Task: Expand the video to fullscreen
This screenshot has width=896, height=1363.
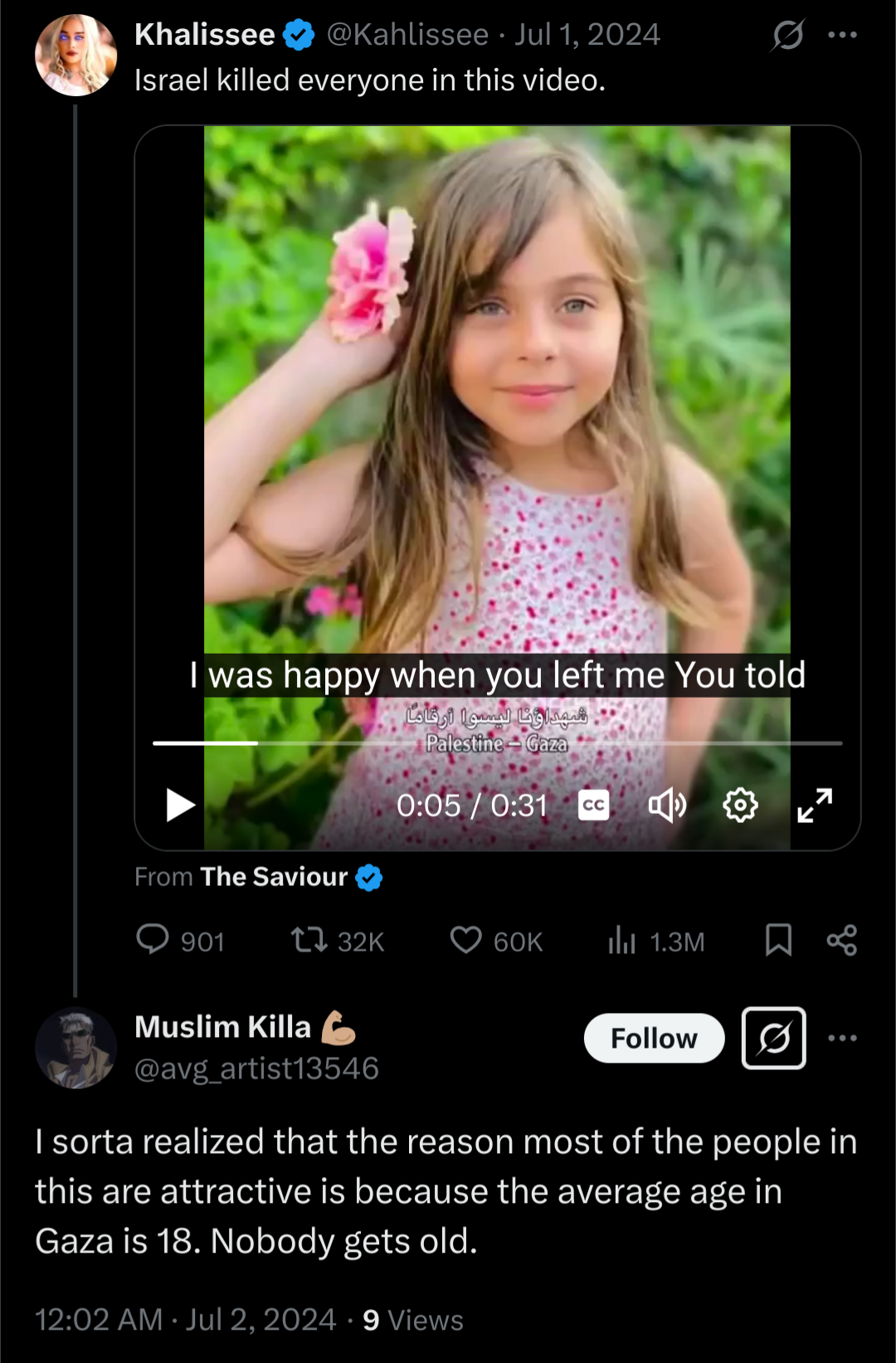Action: click(x=815, y=805)
